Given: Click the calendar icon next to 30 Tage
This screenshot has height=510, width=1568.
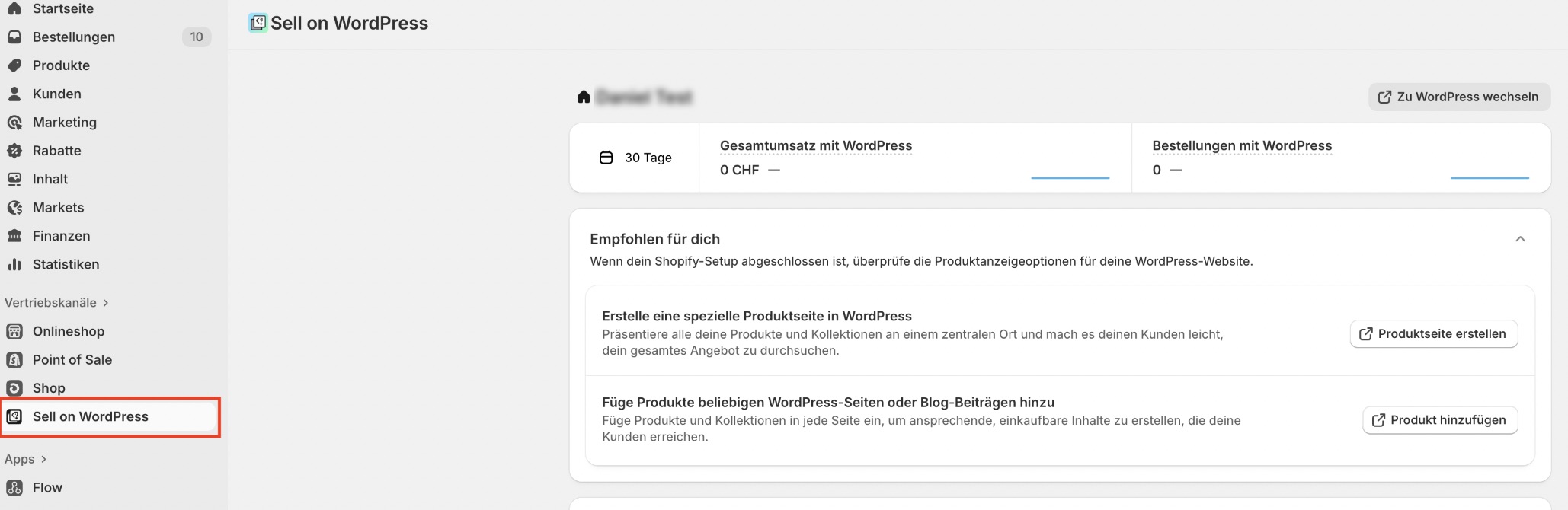Looking at the screenshot, I should (606, 158).
